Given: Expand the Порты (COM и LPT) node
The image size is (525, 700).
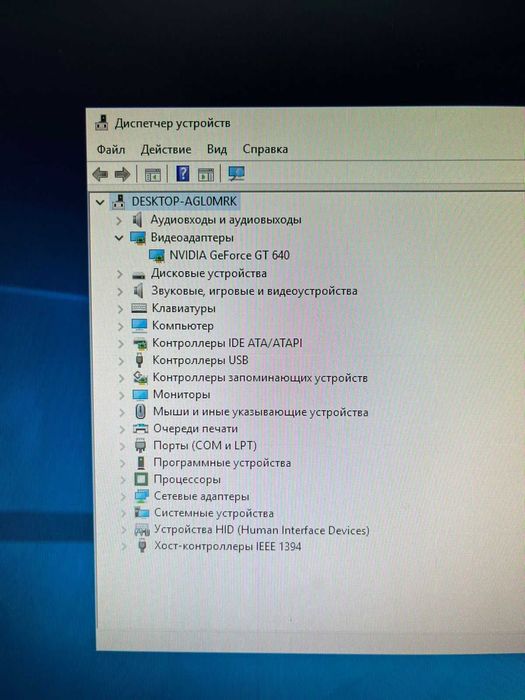Looking at the screenshot, I should (122, 446).
